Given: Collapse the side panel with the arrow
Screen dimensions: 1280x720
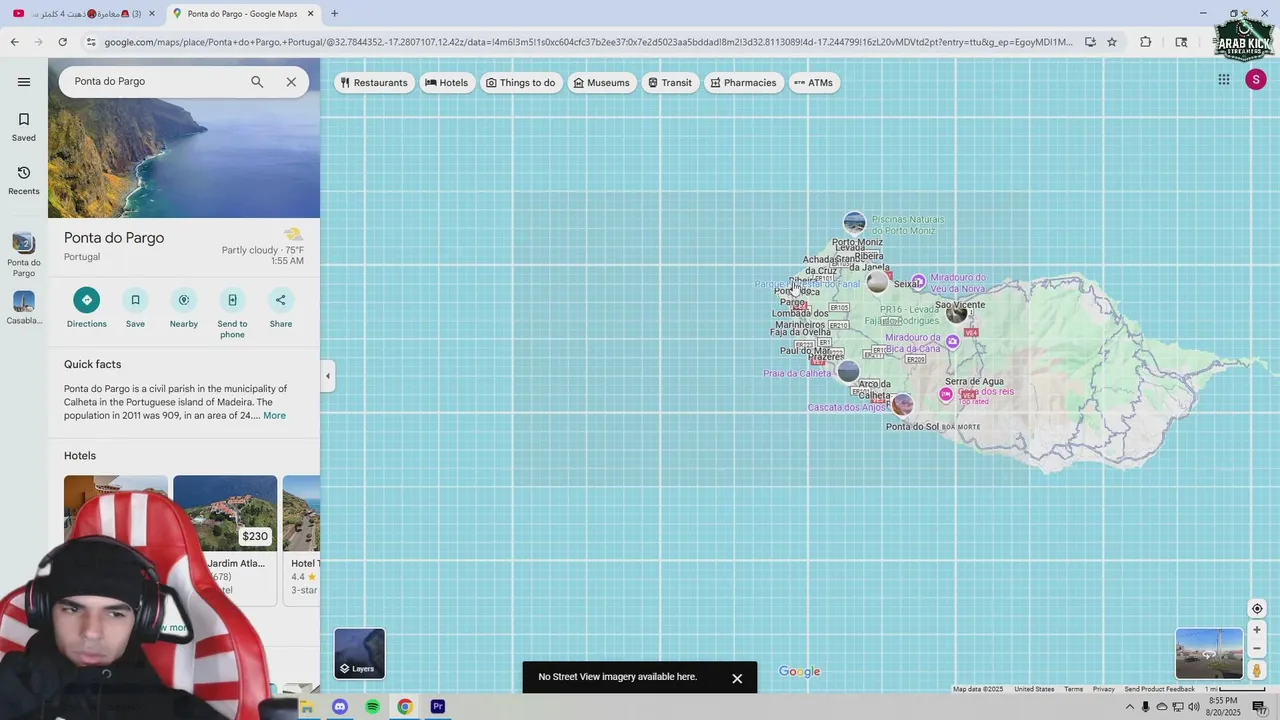Looking at the screenshot, I should click(328, 376).
